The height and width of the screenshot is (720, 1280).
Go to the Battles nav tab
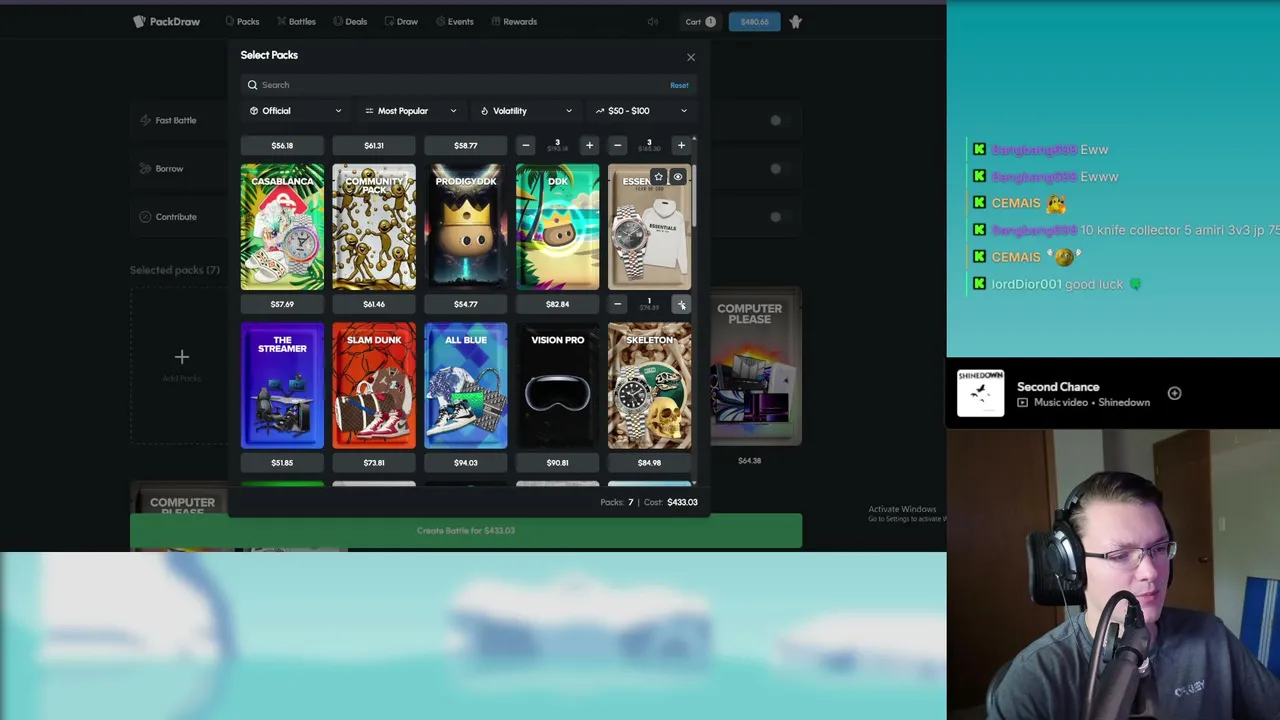296,21
